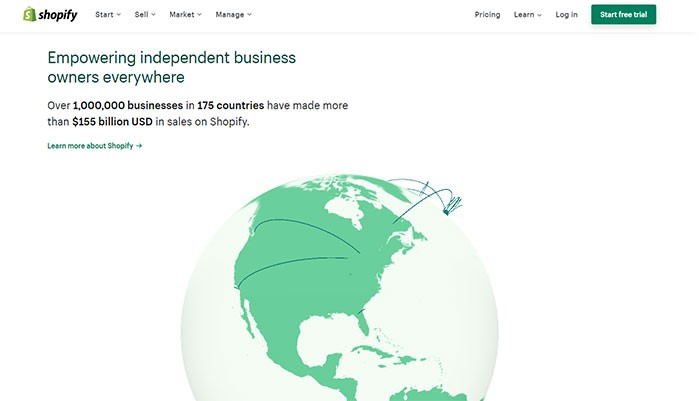Click the 1,000,000 businesses text

tap(128, 105)
